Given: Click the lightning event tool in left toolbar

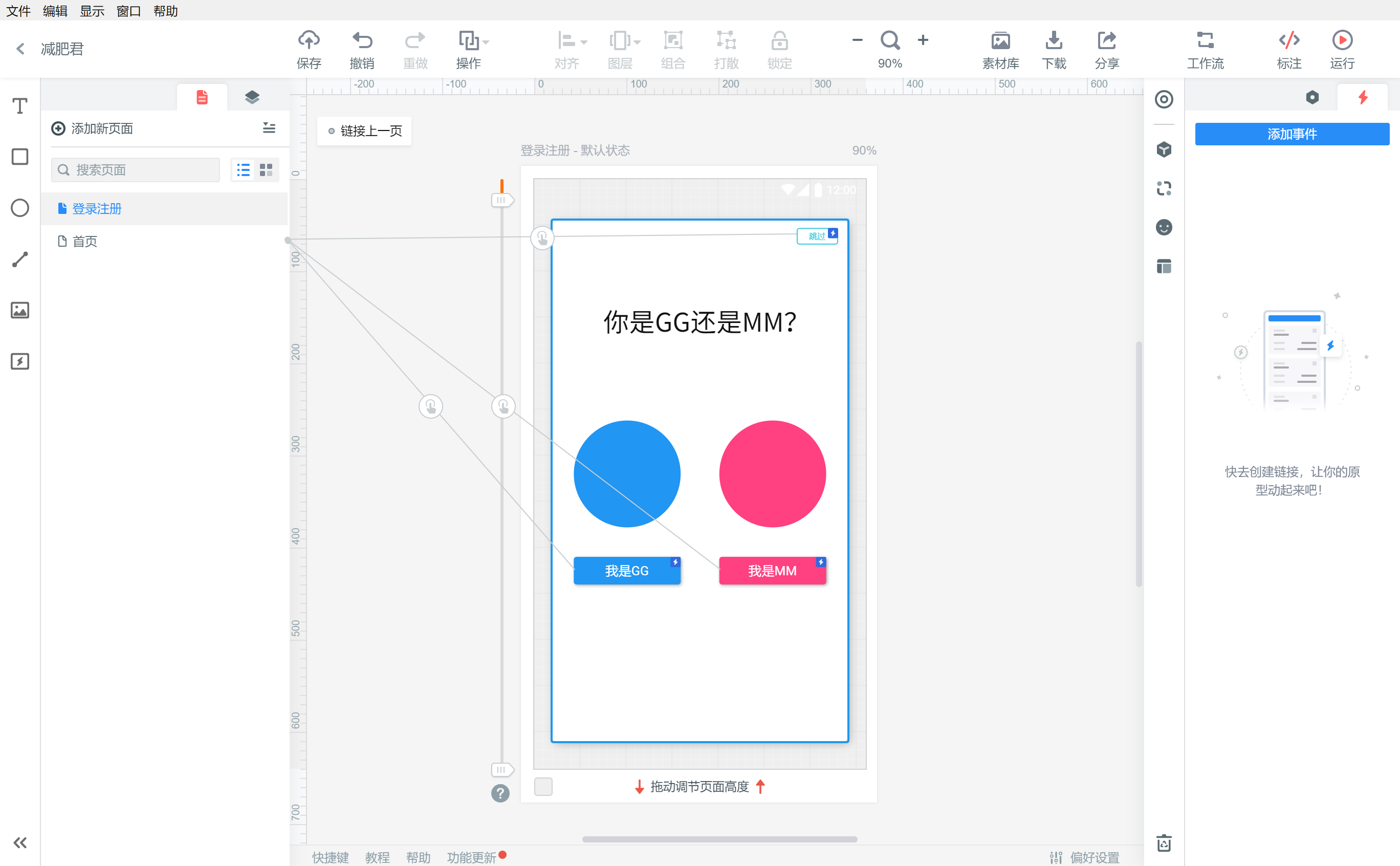Looking at the screenshot, I should (19, 361).
